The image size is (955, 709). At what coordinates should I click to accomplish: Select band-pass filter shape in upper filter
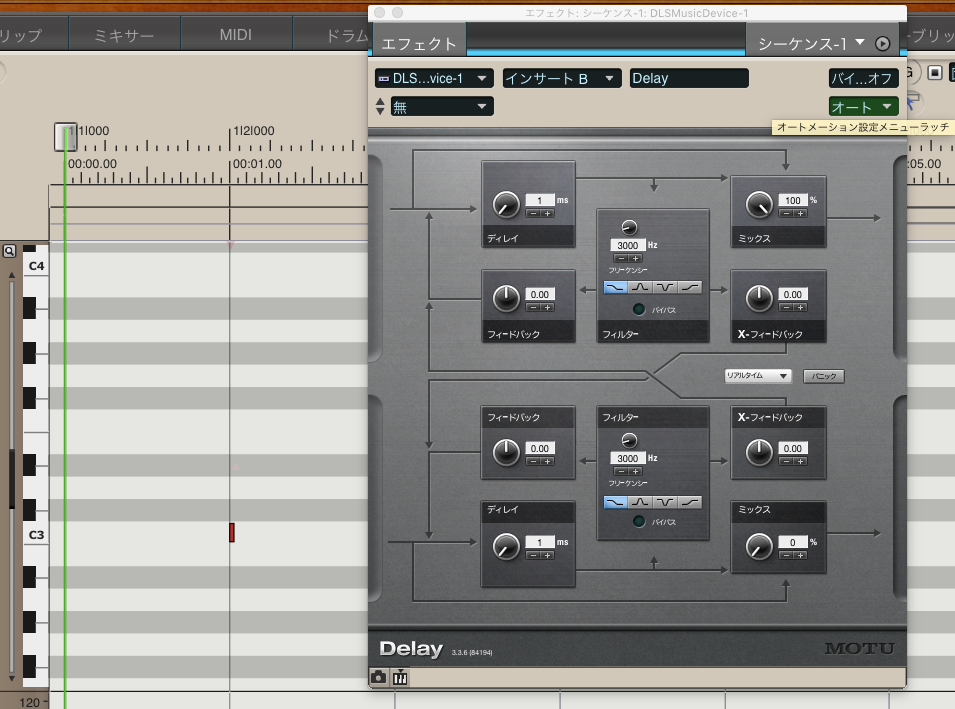[x=640, y=287]
